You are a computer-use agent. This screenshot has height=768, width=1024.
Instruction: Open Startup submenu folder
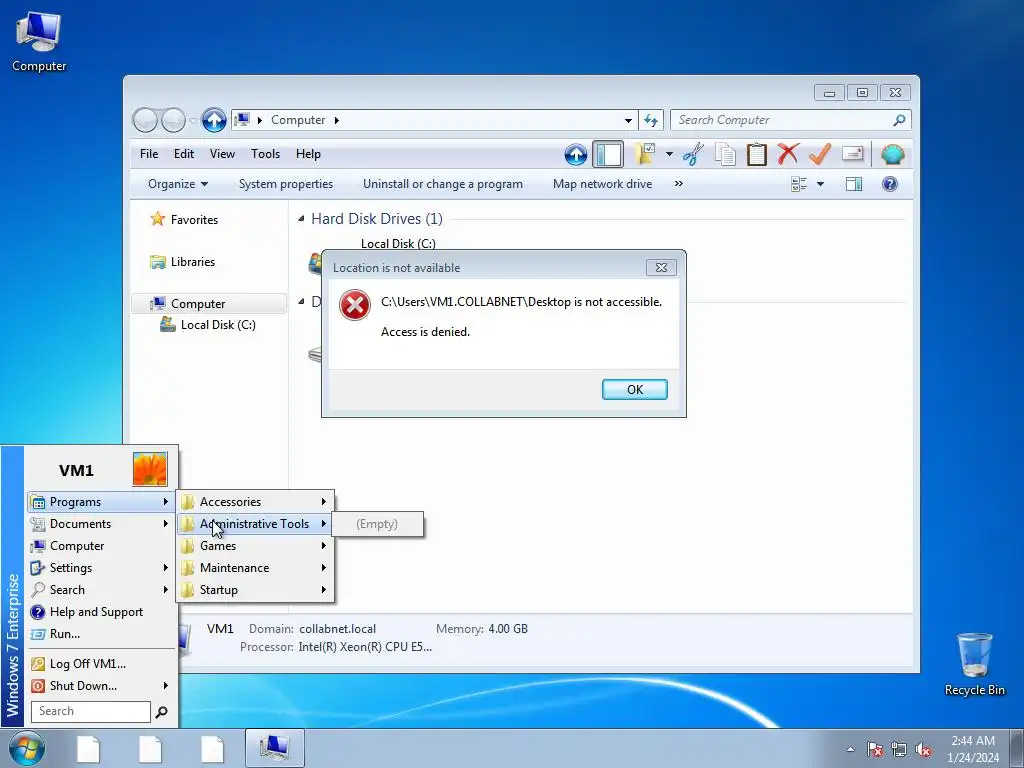[255, 590]
